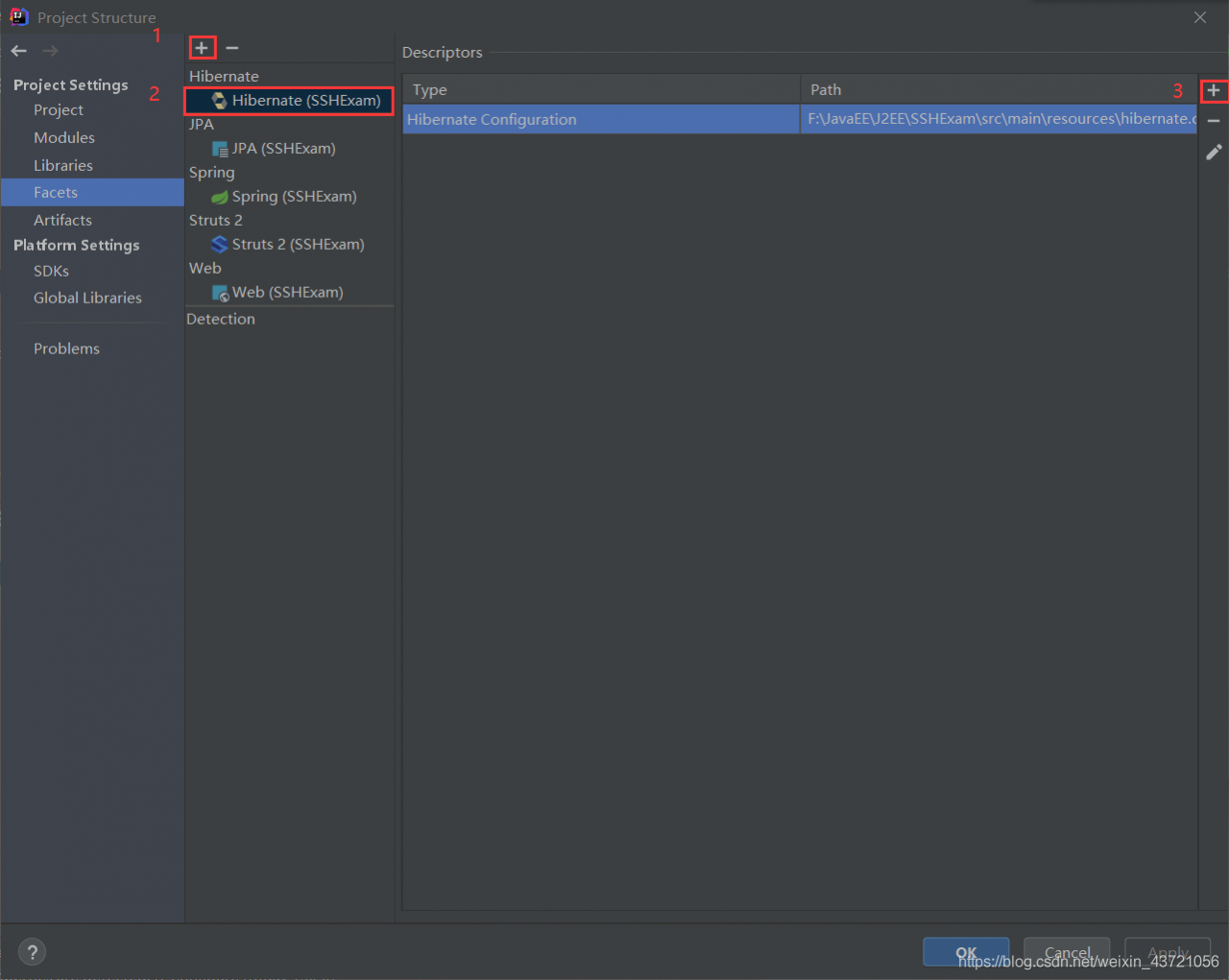The width and height of the screenshot is (1229, 980).
Task: Click the back navigation arrow
Action: click(x=19, y=51)
